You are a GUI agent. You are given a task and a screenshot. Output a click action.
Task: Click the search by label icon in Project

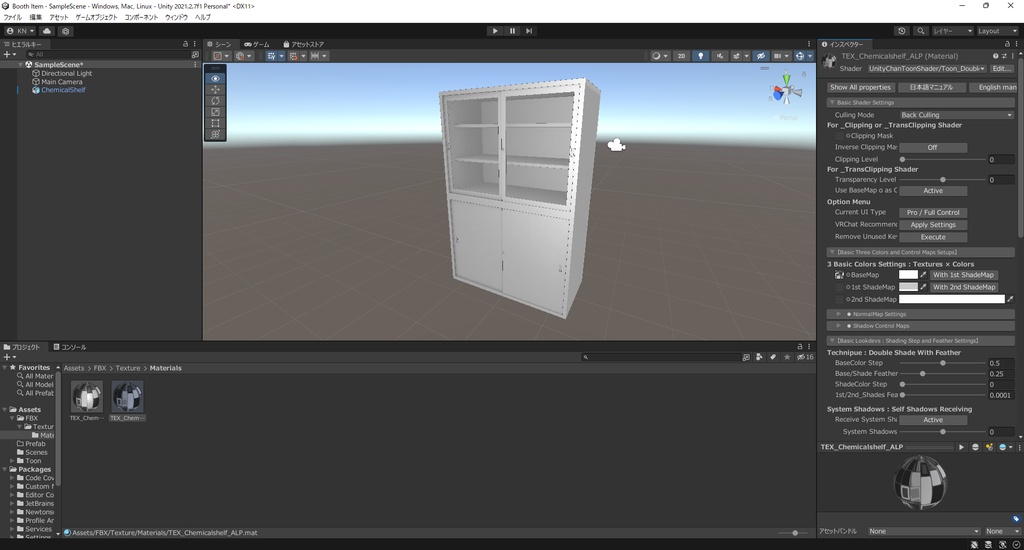click(x=773, y=357)
